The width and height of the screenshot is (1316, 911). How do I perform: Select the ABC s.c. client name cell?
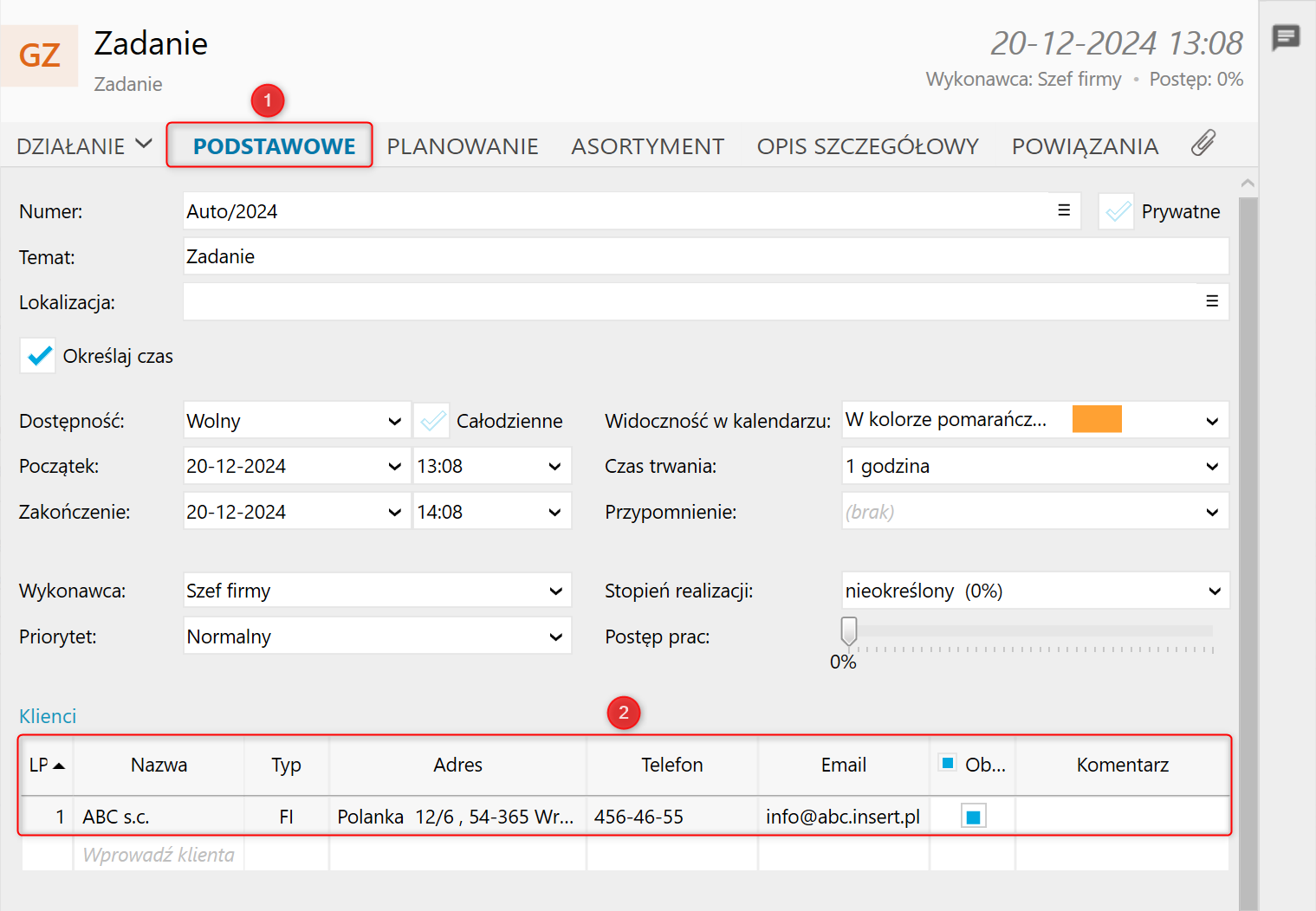pos(159,817)
